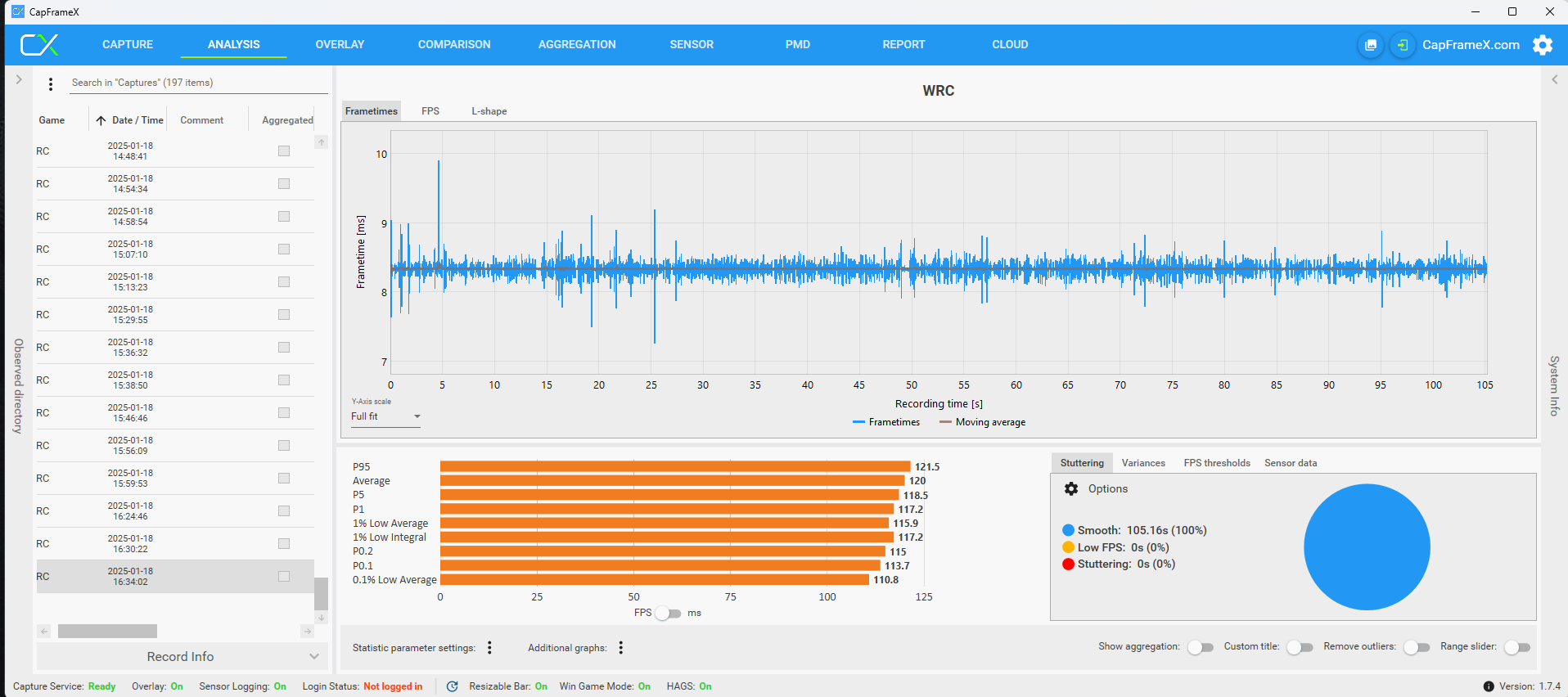Open the L-shape graph tab
The height and width of the screenshot is (697, 1568).
pyautogui.click(x=489, y=111)
